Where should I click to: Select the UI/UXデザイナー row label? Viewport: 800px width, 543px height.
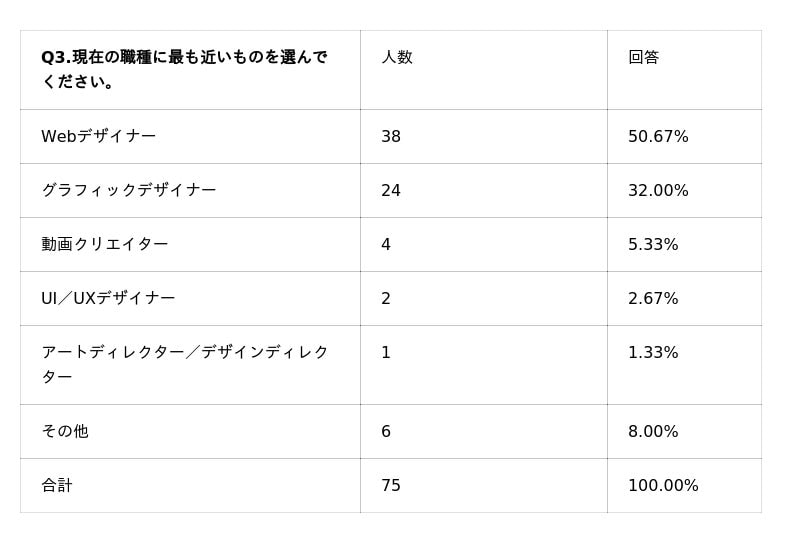(108, 298)
